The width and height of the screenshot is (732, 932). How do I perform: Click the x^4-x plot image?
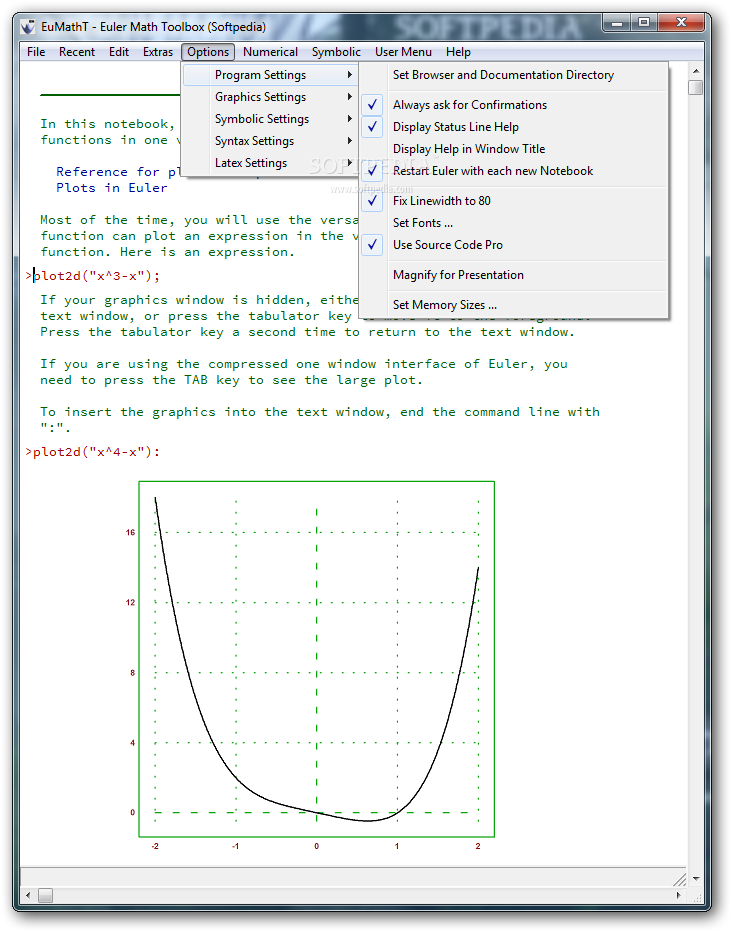(317, 659)
